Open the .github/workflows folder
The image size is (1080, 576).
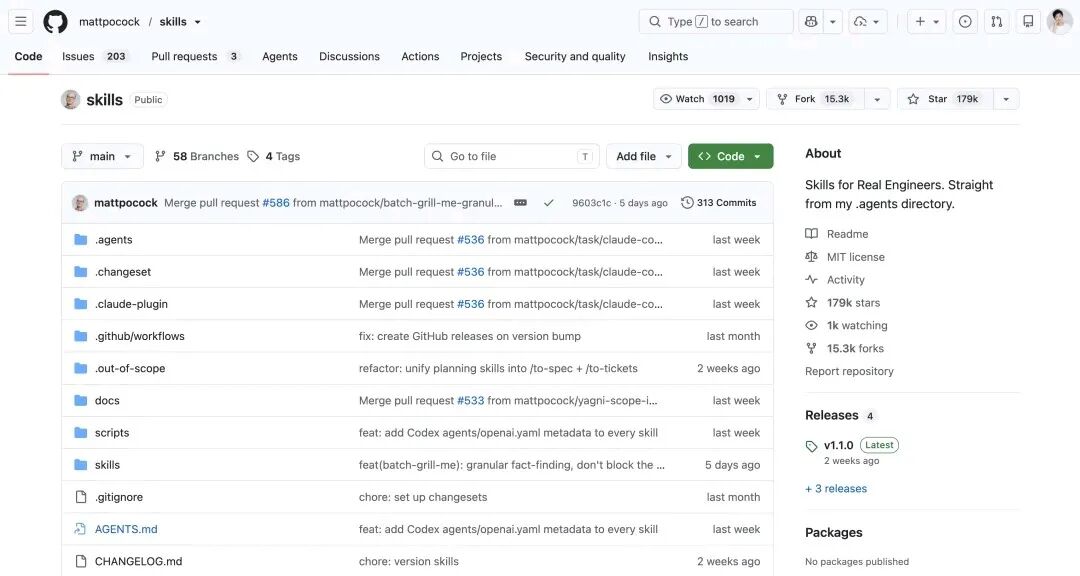tap(140, 336)
